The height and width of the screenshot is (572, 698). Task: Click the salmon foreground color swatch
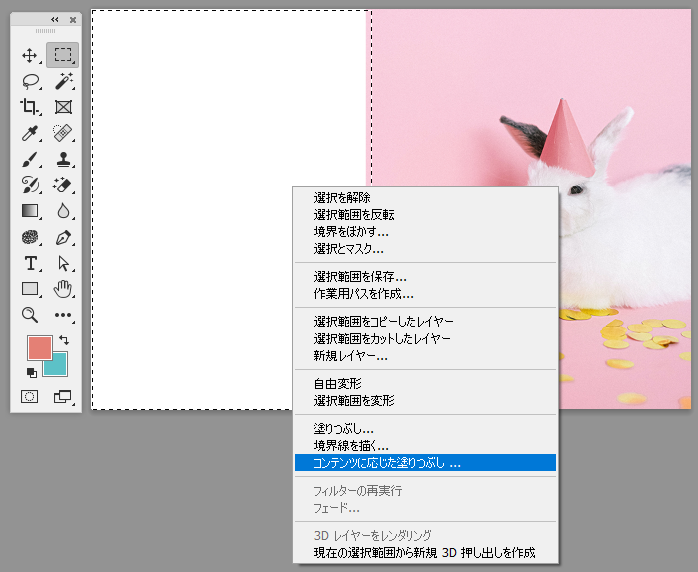pos(38,347)
